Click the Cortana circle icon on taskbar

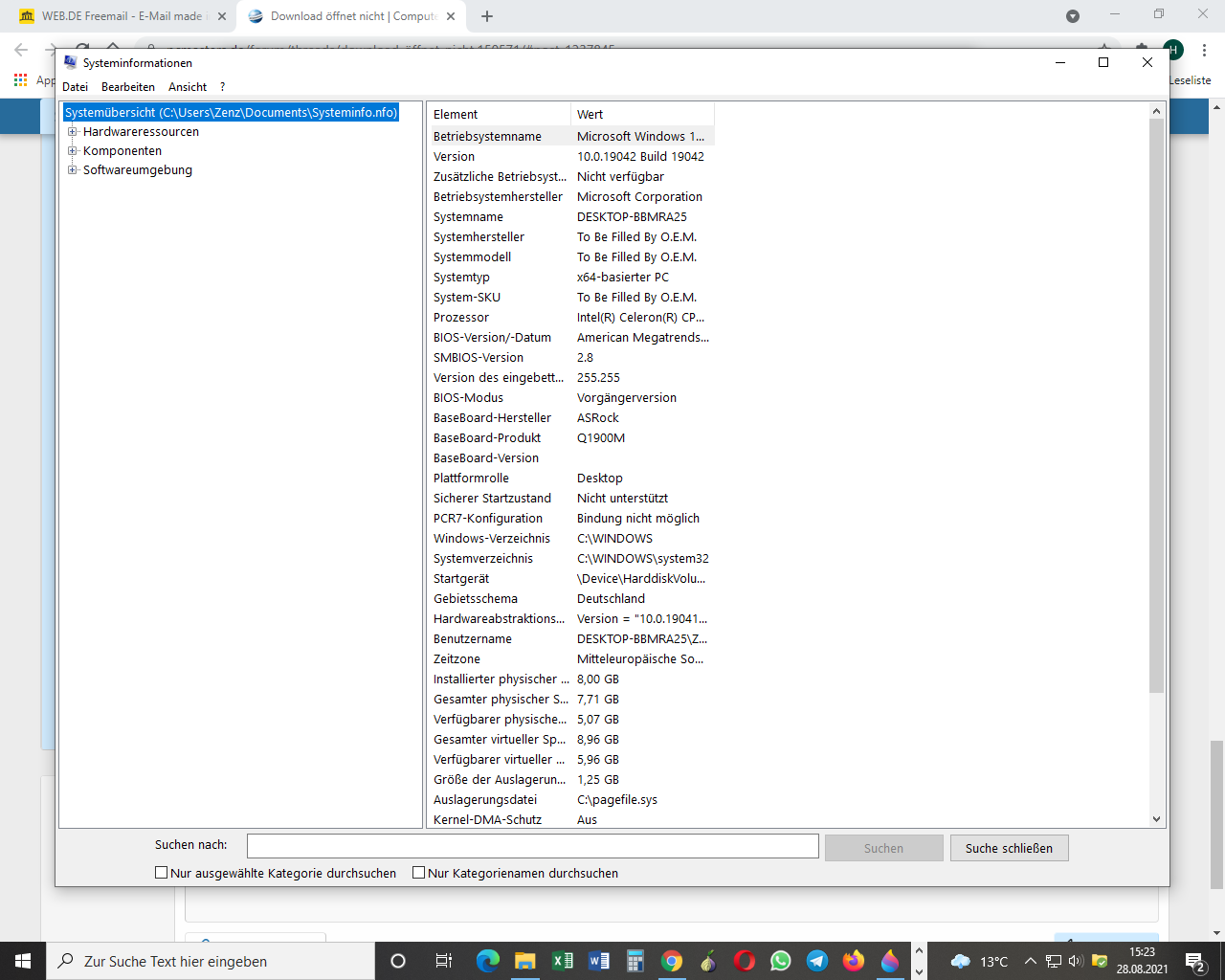(398, 961)
